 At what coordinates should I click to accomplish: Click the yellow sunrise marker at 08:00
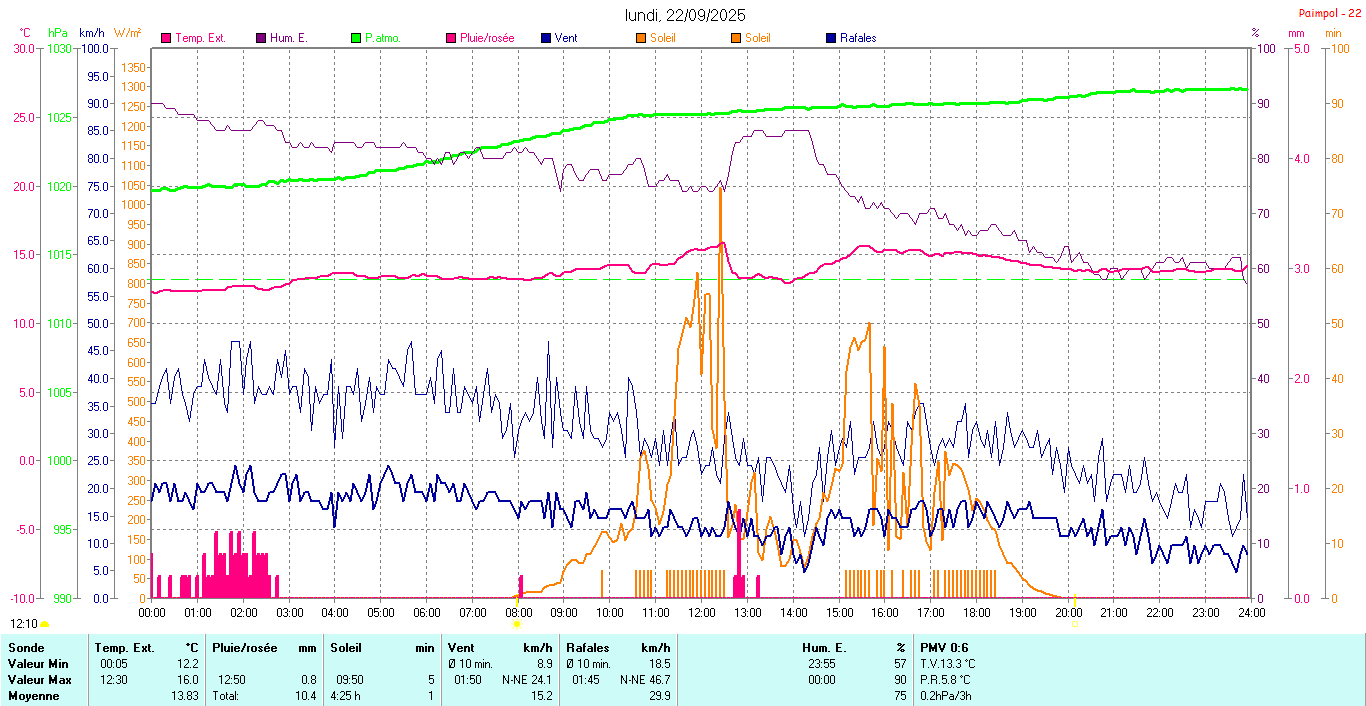[x=517, y=624]
